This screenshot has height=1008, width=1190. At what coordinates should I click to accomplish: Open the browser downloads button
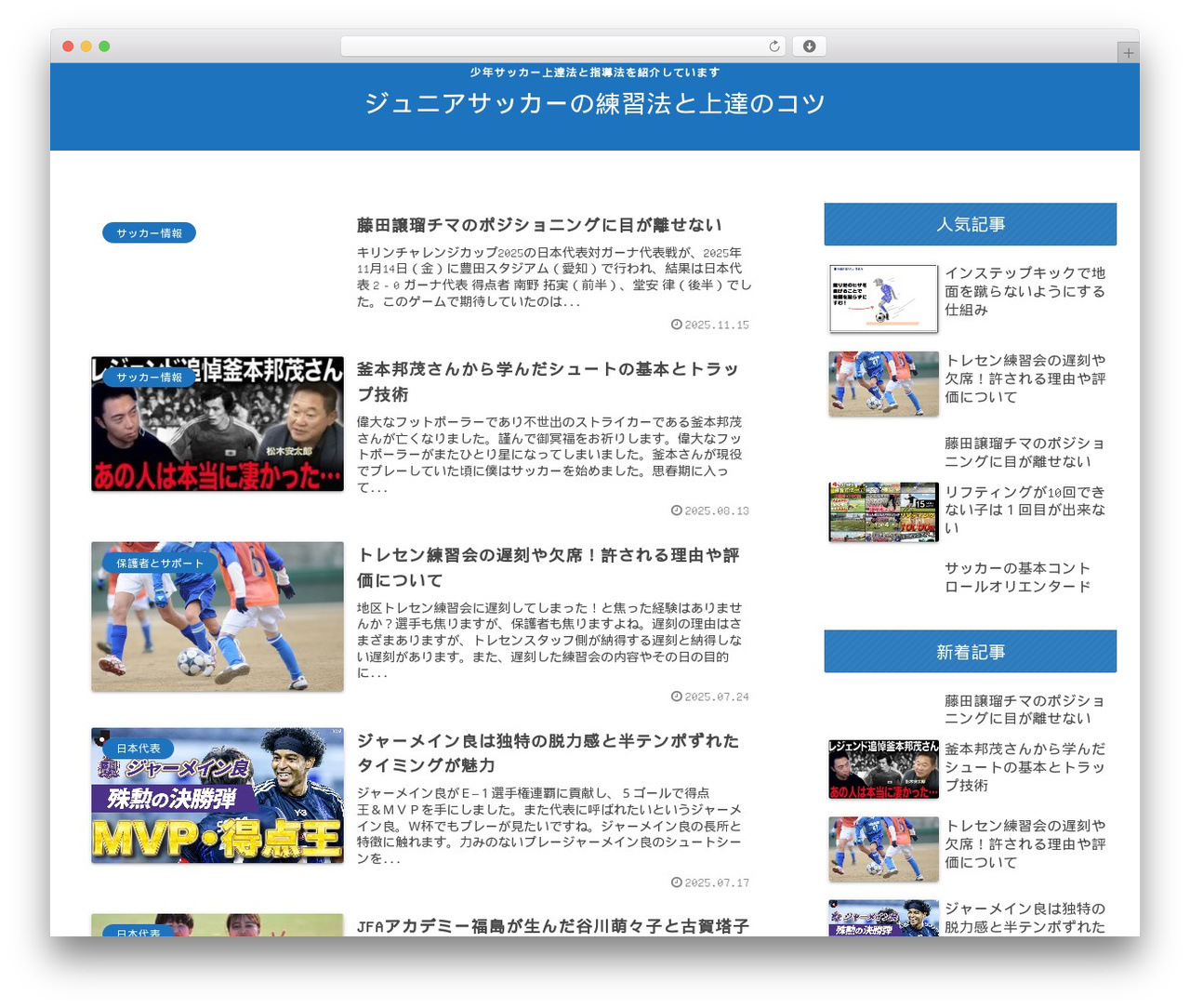click(809, 46)
